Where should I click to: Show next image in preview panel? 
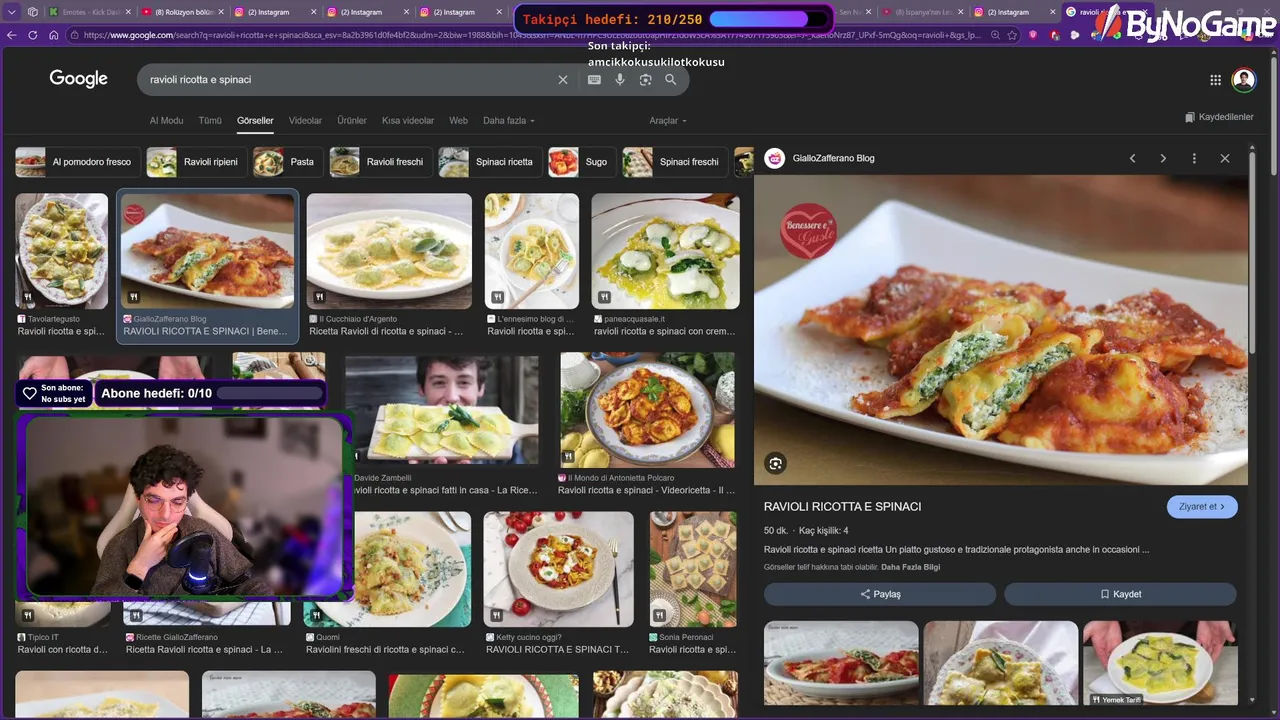tap(1163, 158)
